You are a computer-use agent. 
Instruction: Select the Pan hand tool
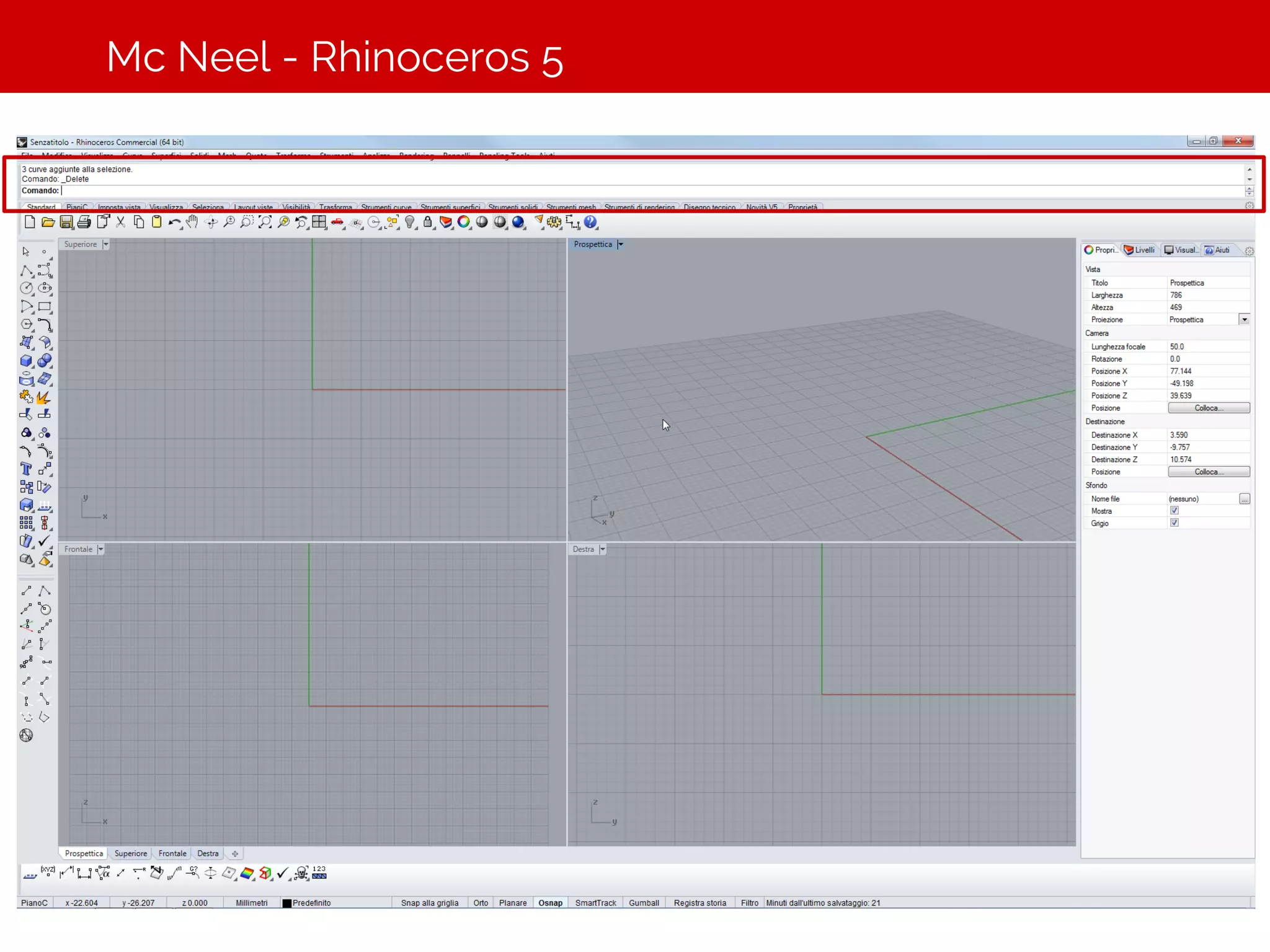pyautogui.click(x=192, y=222)
